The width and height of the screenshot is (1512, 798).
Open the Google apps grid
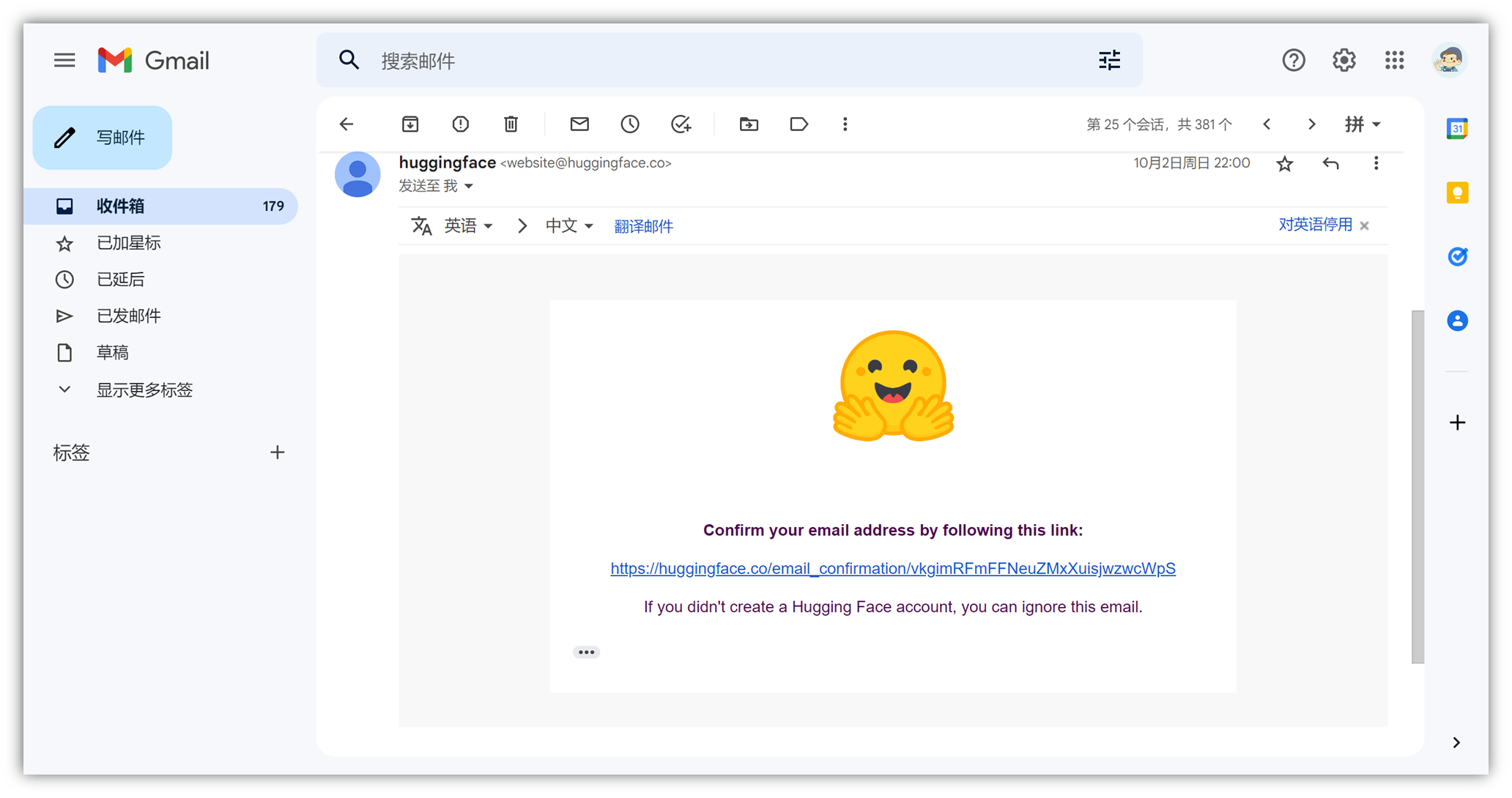(x=1395, y=60)
